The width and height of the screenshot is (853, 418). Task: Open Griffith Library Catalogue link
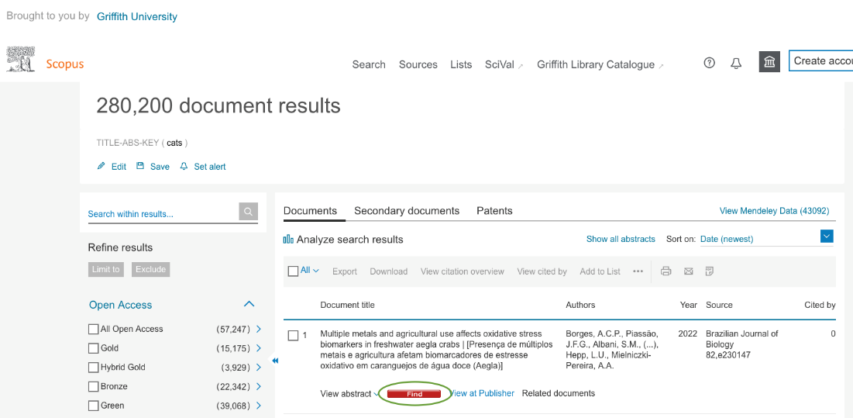click(x=600, y=65)
